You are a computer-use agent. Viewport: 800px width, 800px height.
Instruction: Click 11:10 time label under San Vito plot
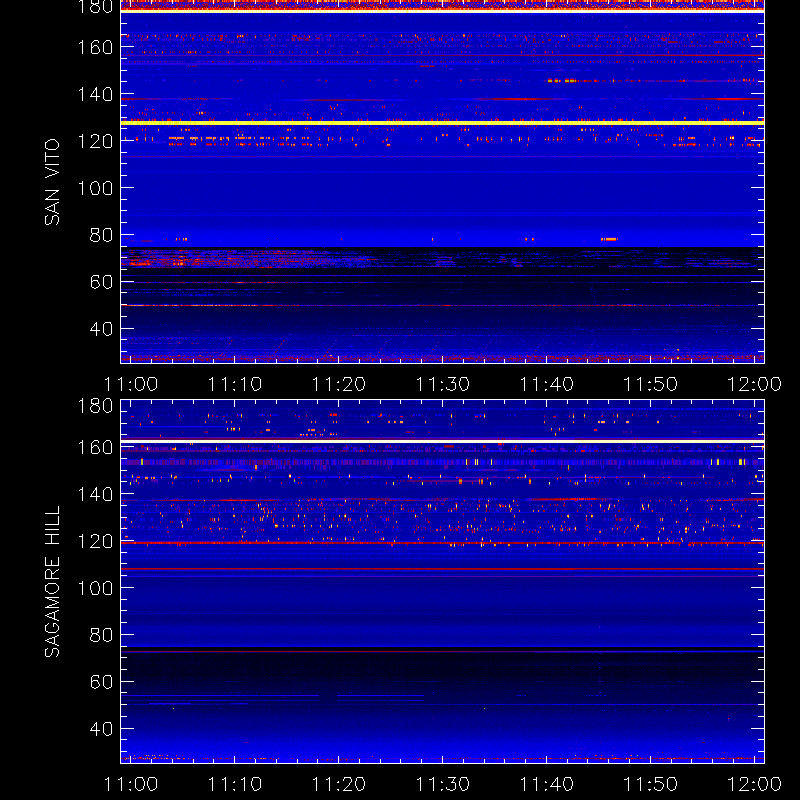[x=235, y=384]
